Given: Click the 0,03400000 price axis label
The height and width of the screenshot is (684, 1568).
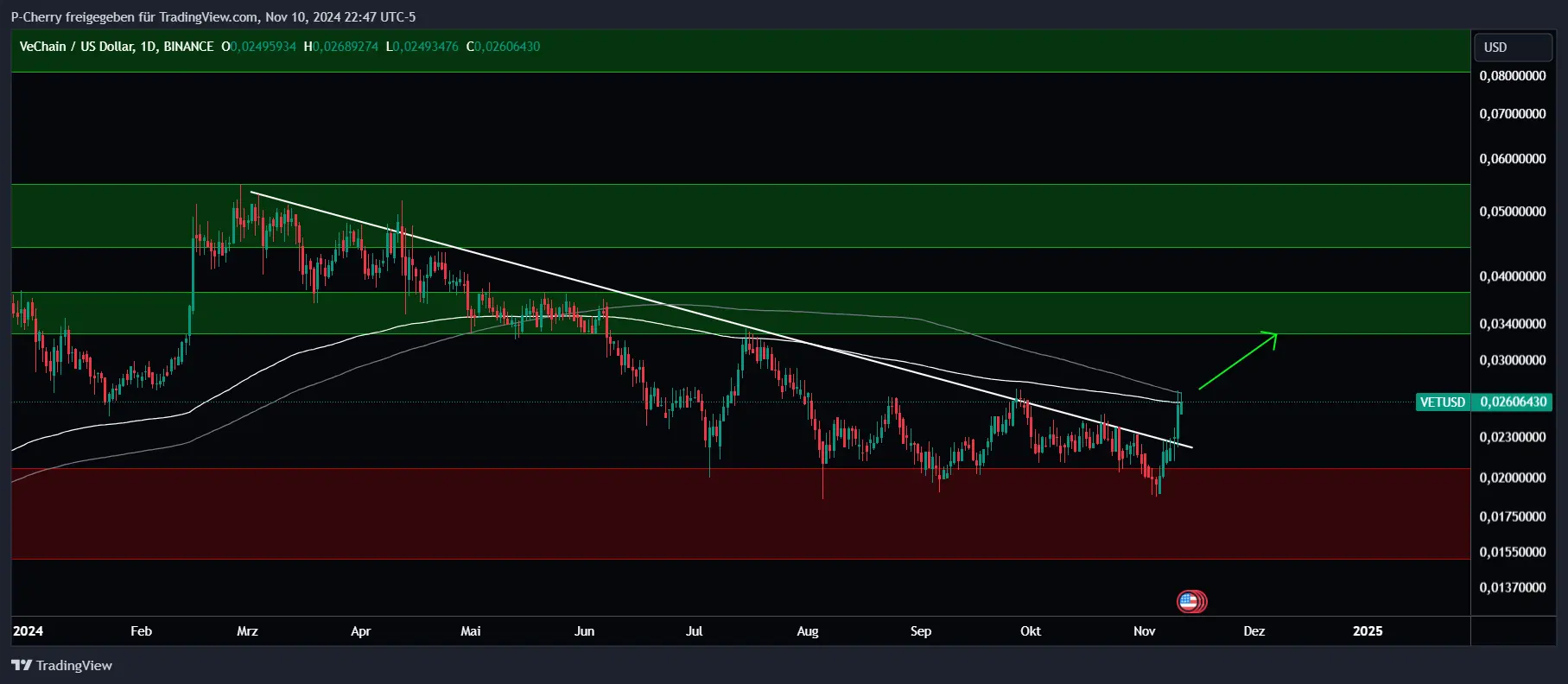Looking at the screenshot, I should click(x=1513, y=324).
